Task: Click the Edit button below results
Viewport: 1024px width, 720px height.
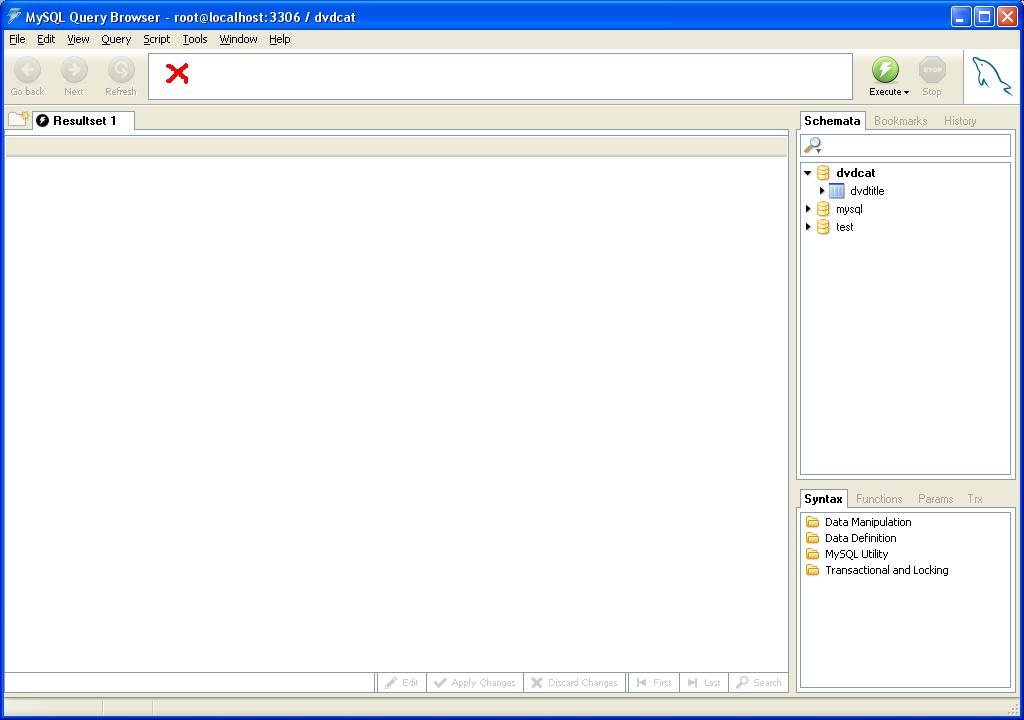Action: tap(402, 682)
